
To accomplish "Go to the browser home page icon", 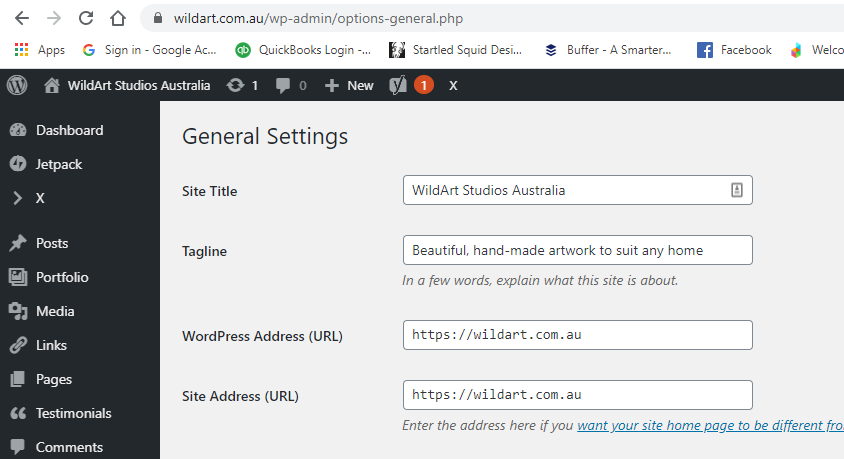I will click(118, 18).
